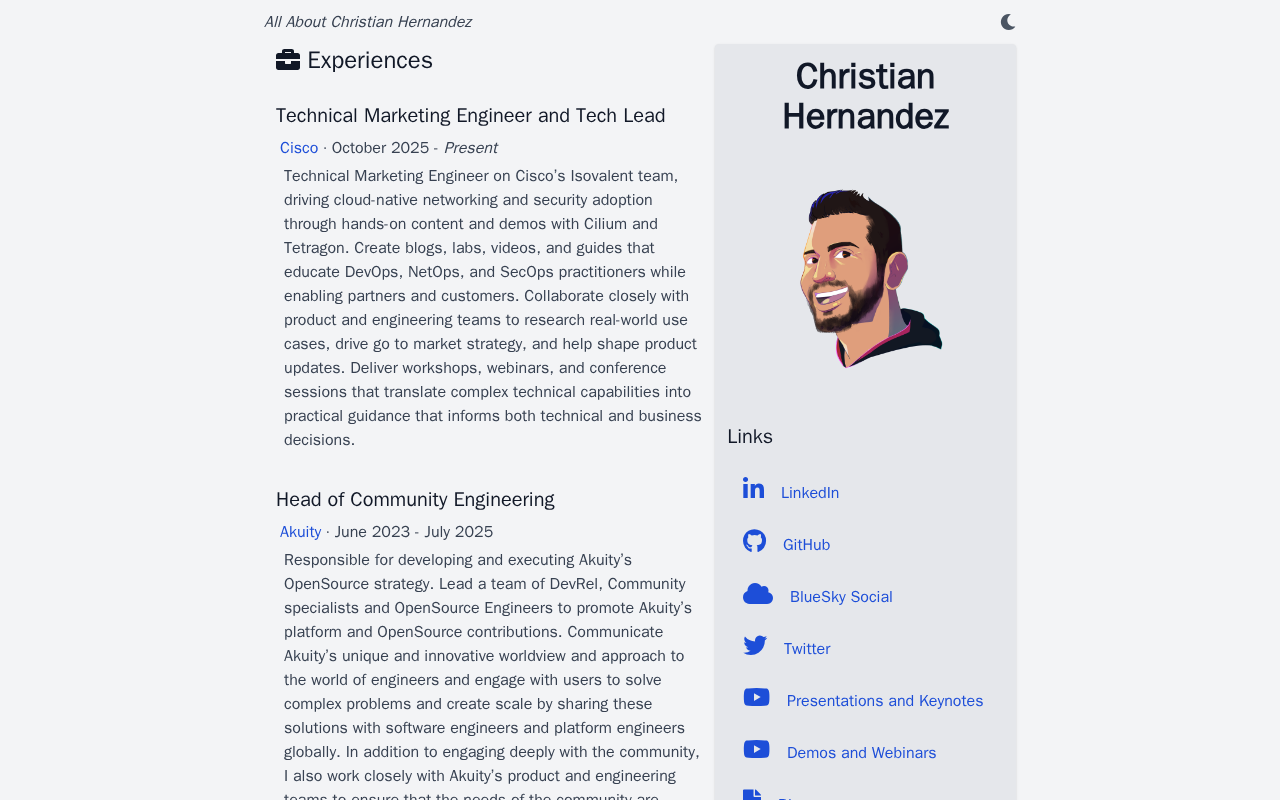Open the Presentations and Keynotes link

[885, 701]
